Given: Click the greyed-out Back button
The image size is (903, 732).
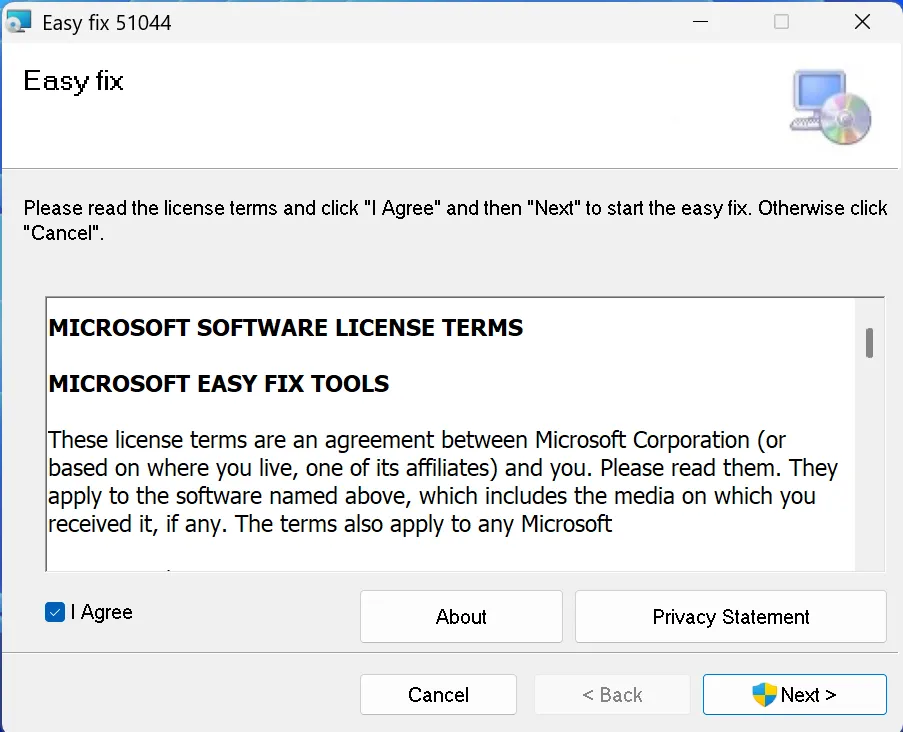Looking at the screenshot, I should (x=612, y=695).
